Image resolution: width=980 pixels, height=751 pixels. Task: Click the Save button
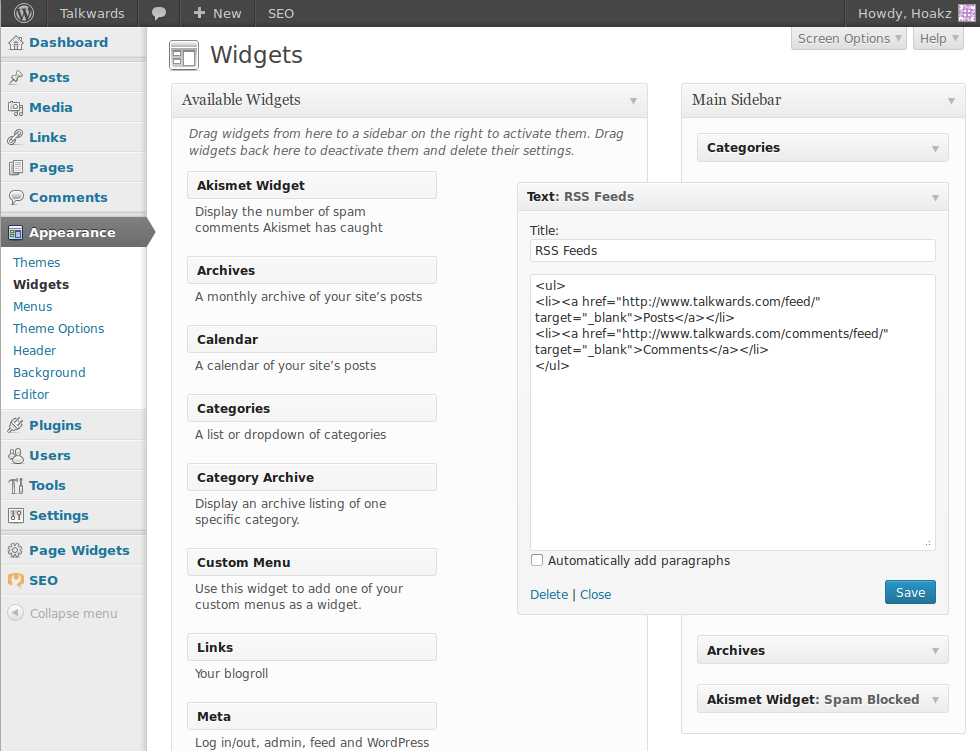(x=910, y=592)
